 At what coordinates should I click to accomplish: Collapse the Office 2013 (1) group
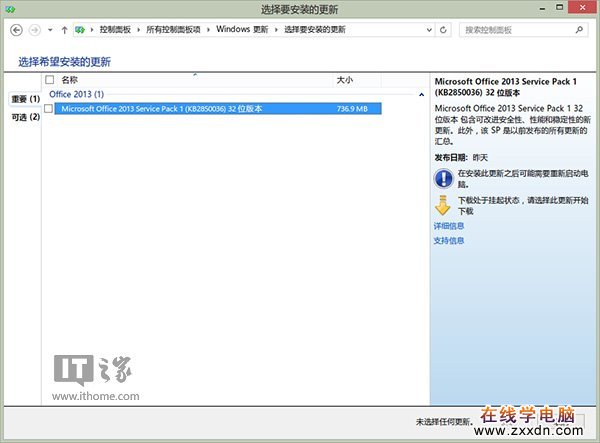tap(421, 94)
